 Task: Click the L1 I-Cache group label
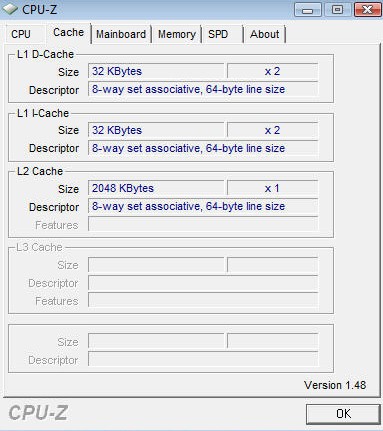point(43,113)
